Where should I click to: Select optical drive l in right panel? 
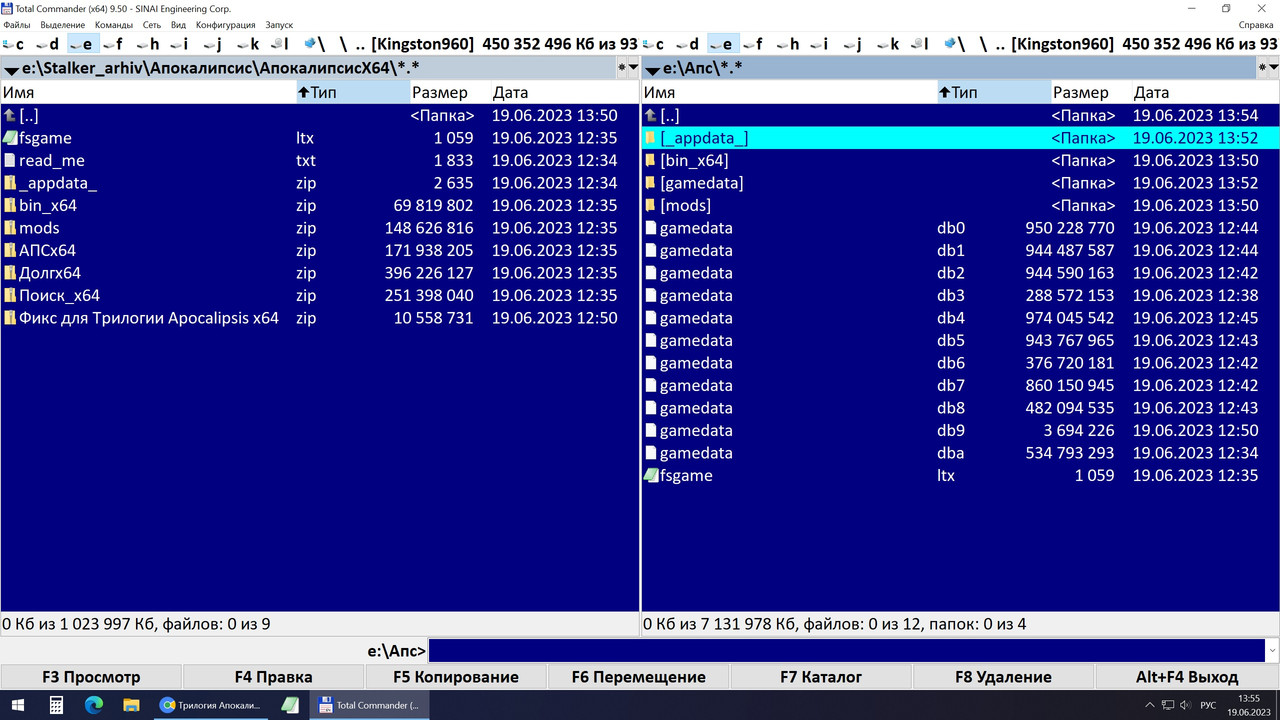point(921,44)
